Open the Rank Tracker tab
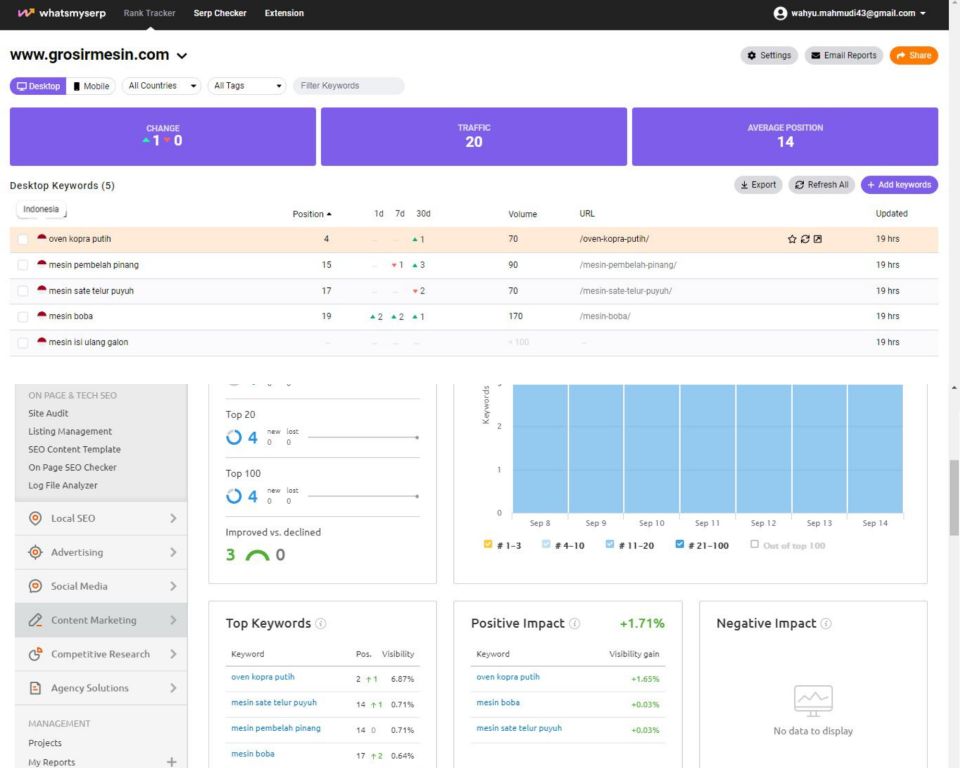 pyautogui.click(x=149, y=13)
